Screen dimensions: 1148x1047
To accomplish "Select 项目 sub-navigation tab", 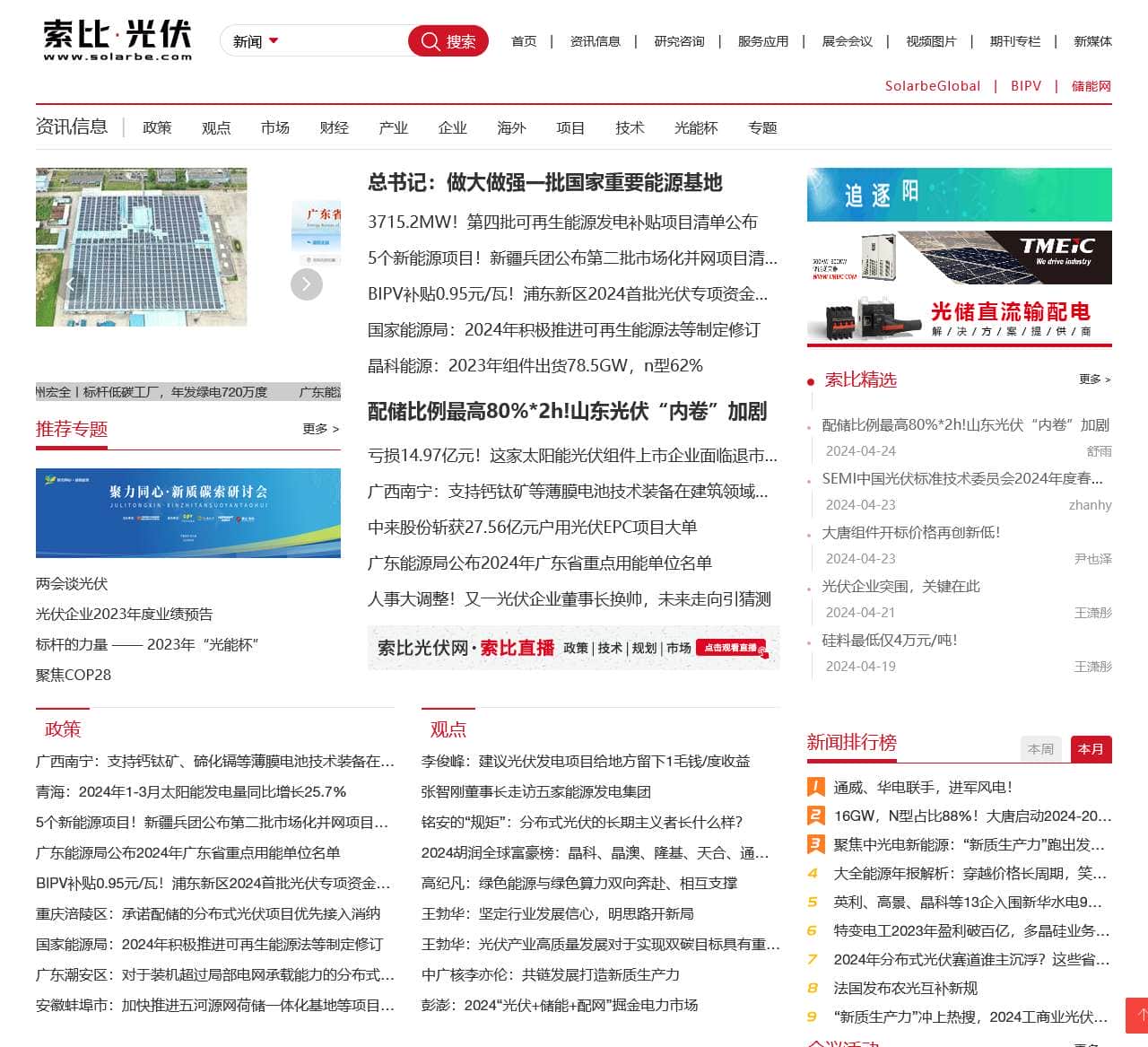I will point(570,127).
